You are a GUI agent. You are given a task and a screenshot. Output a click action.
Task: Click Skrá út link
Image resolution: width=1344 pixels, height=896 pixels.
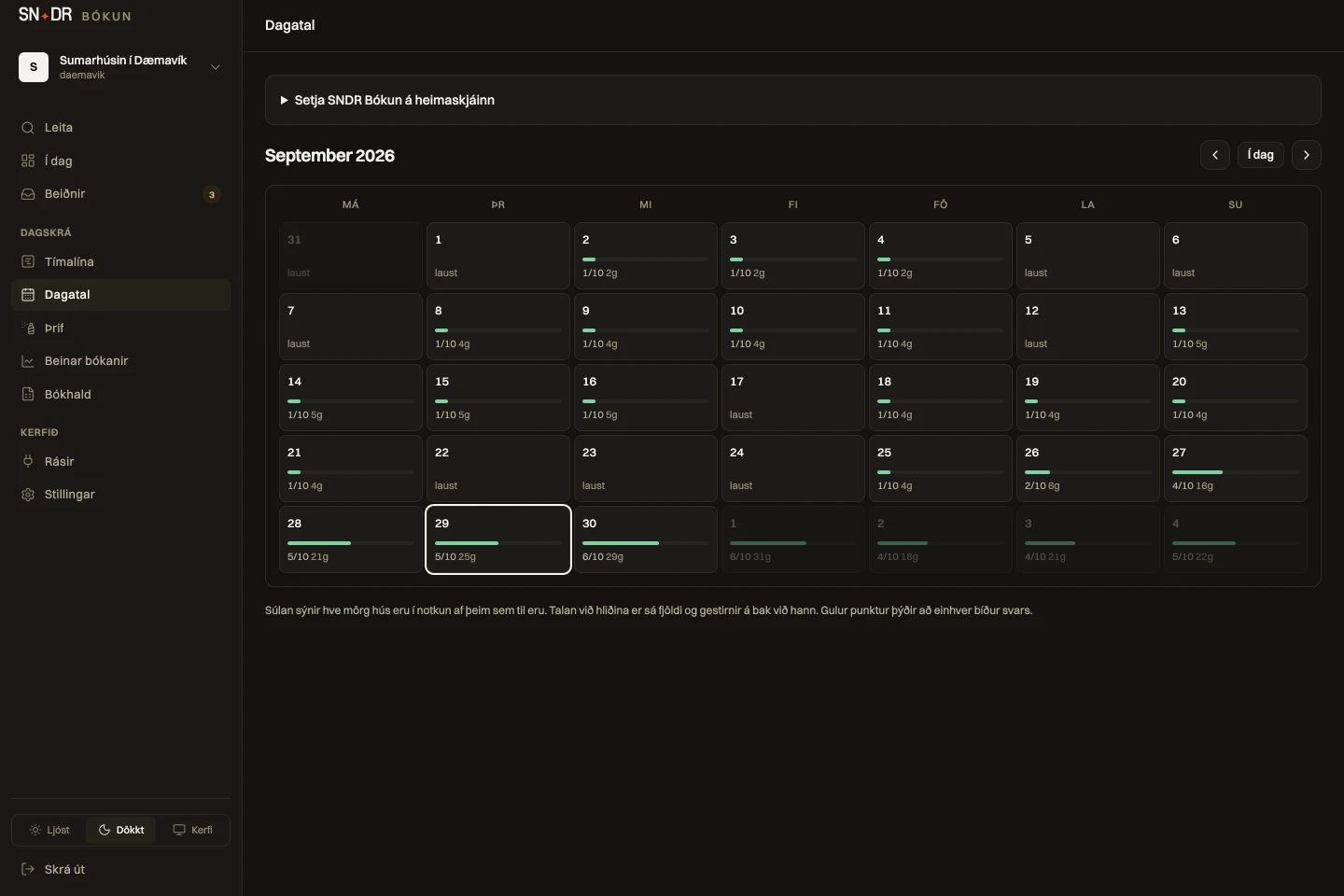(120, 869)
